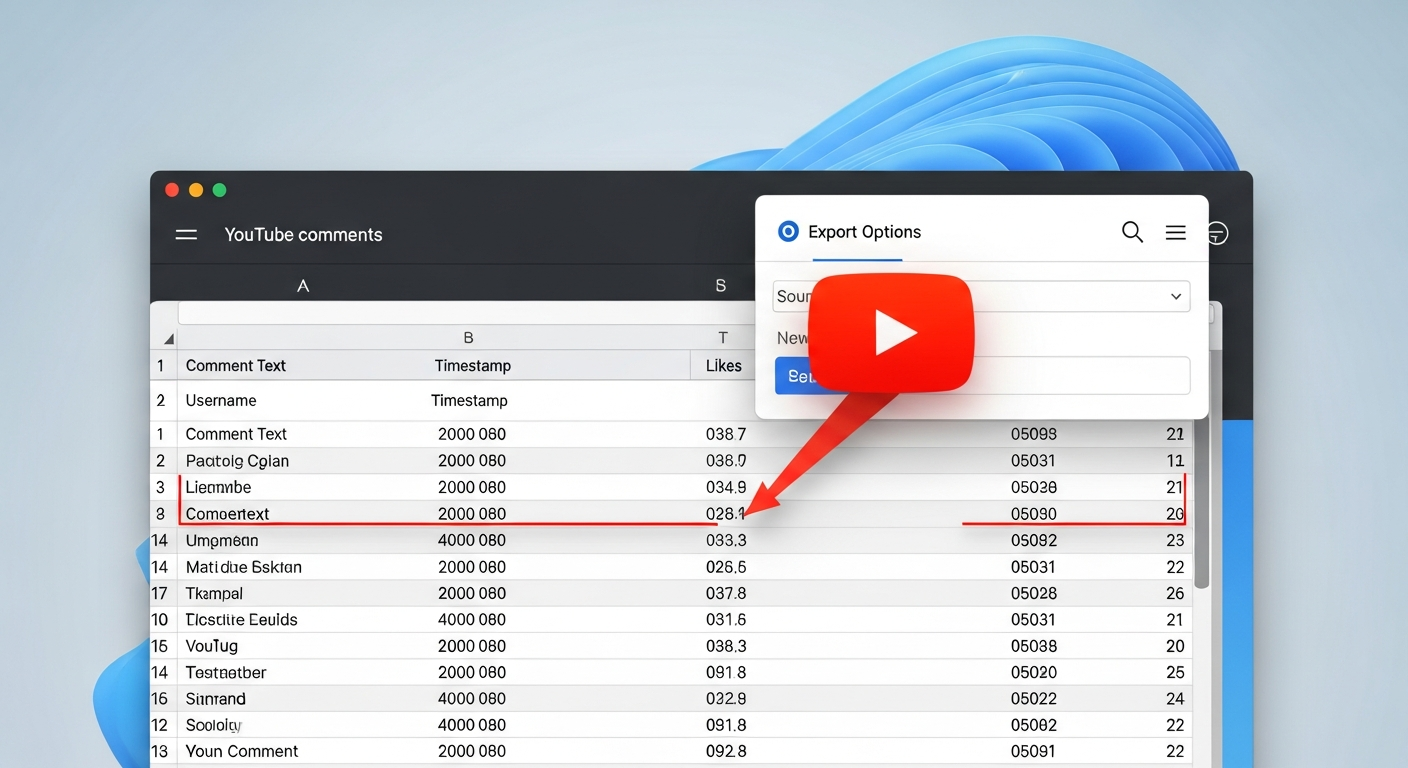Click the search magnifier in Export Options
This screenshot has height=768, width=1408.
(x=1132, y=232)
